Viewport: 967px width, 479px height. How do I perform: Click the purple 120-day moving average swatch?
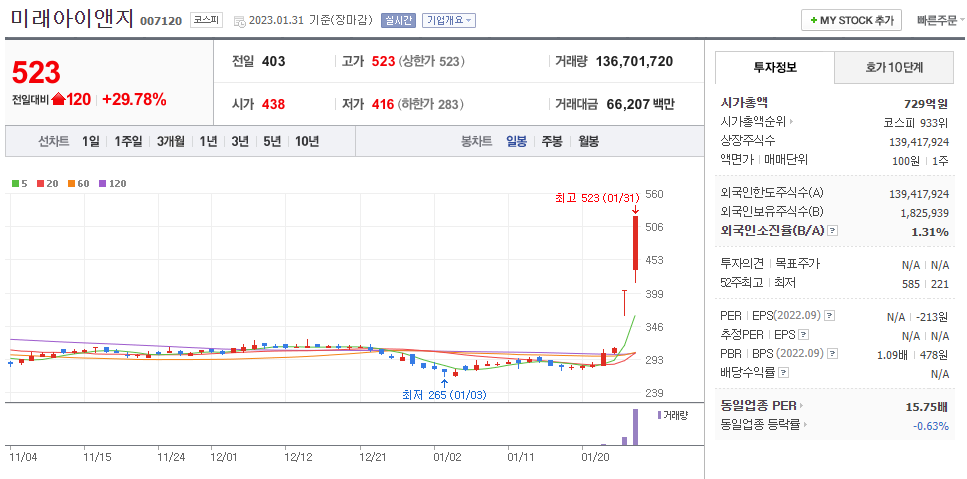[102, 184]
